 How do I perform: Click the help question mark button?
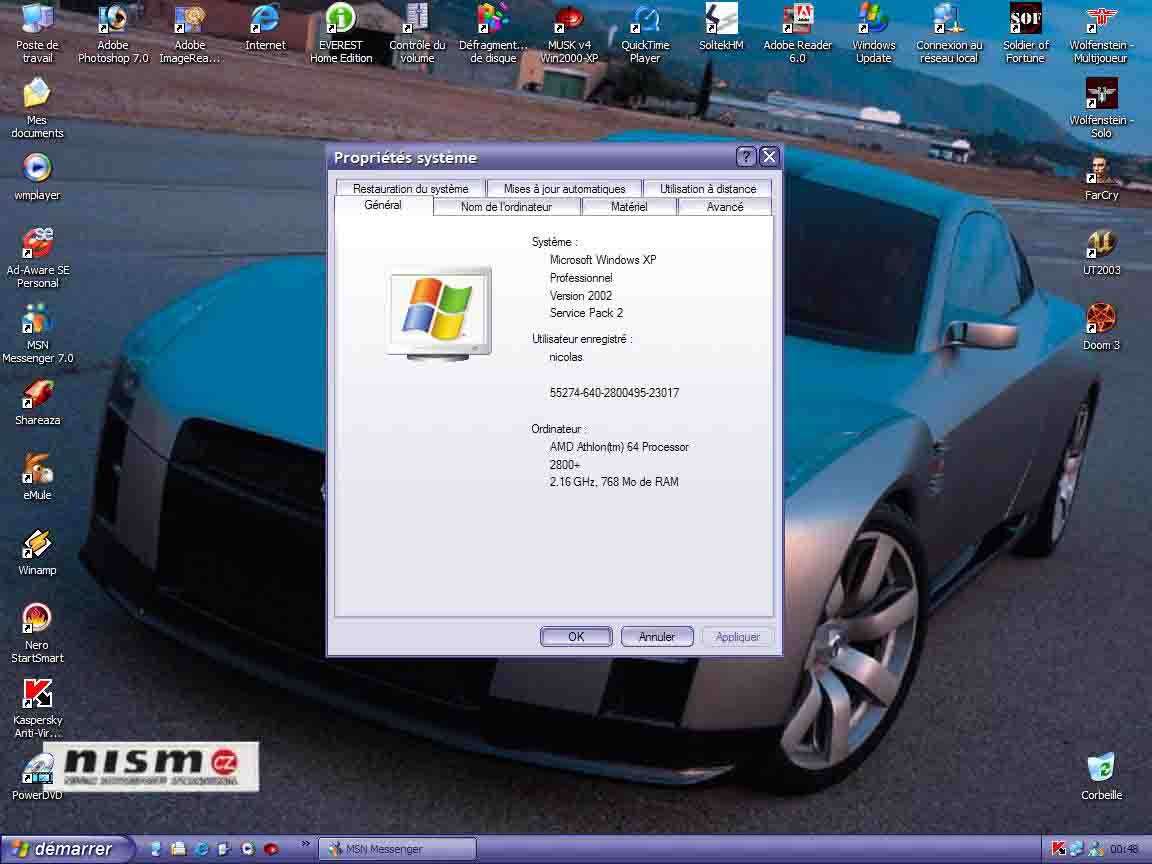tap(746, 156)
